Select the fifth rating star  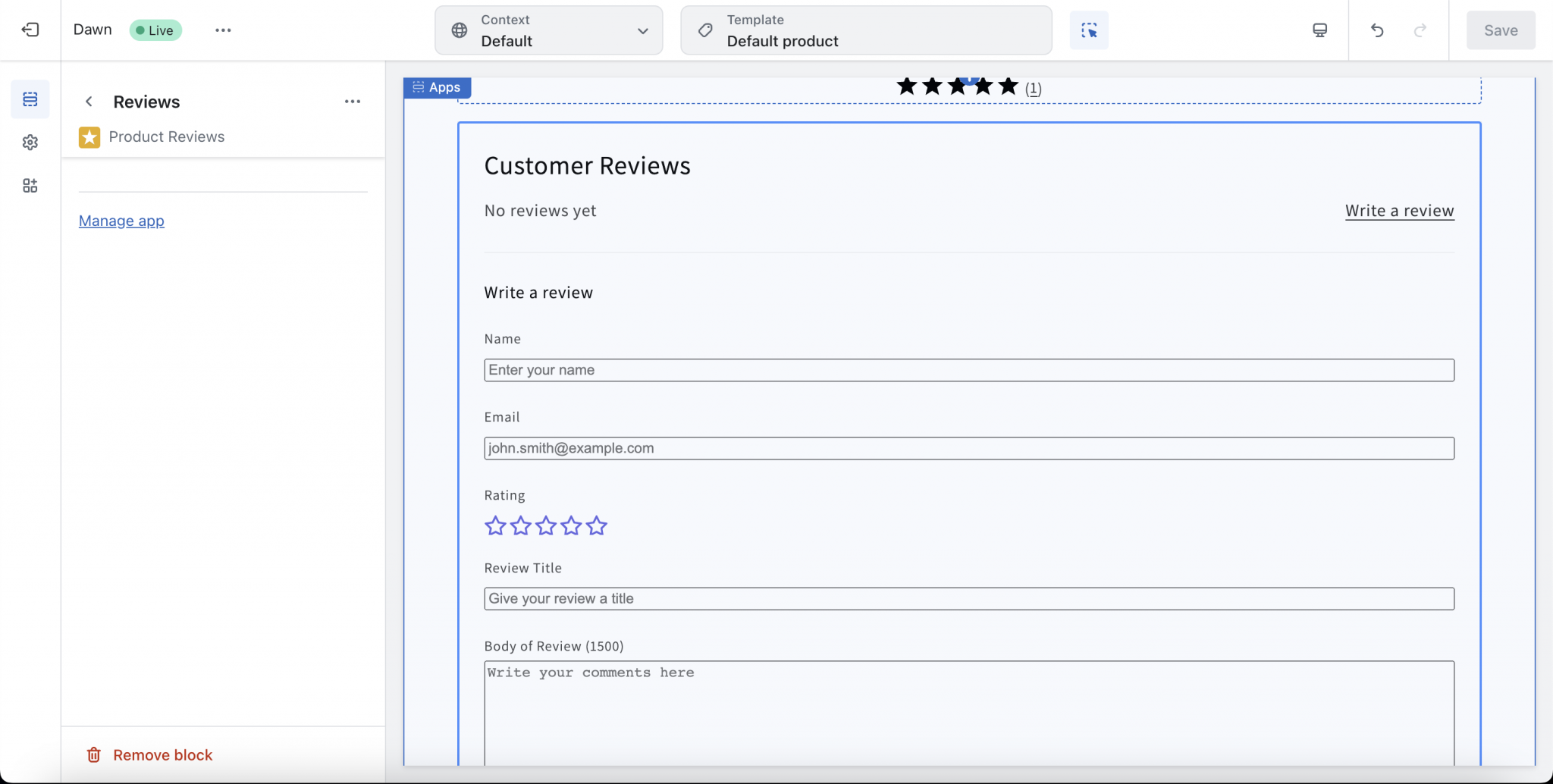(x=597, y=525)
